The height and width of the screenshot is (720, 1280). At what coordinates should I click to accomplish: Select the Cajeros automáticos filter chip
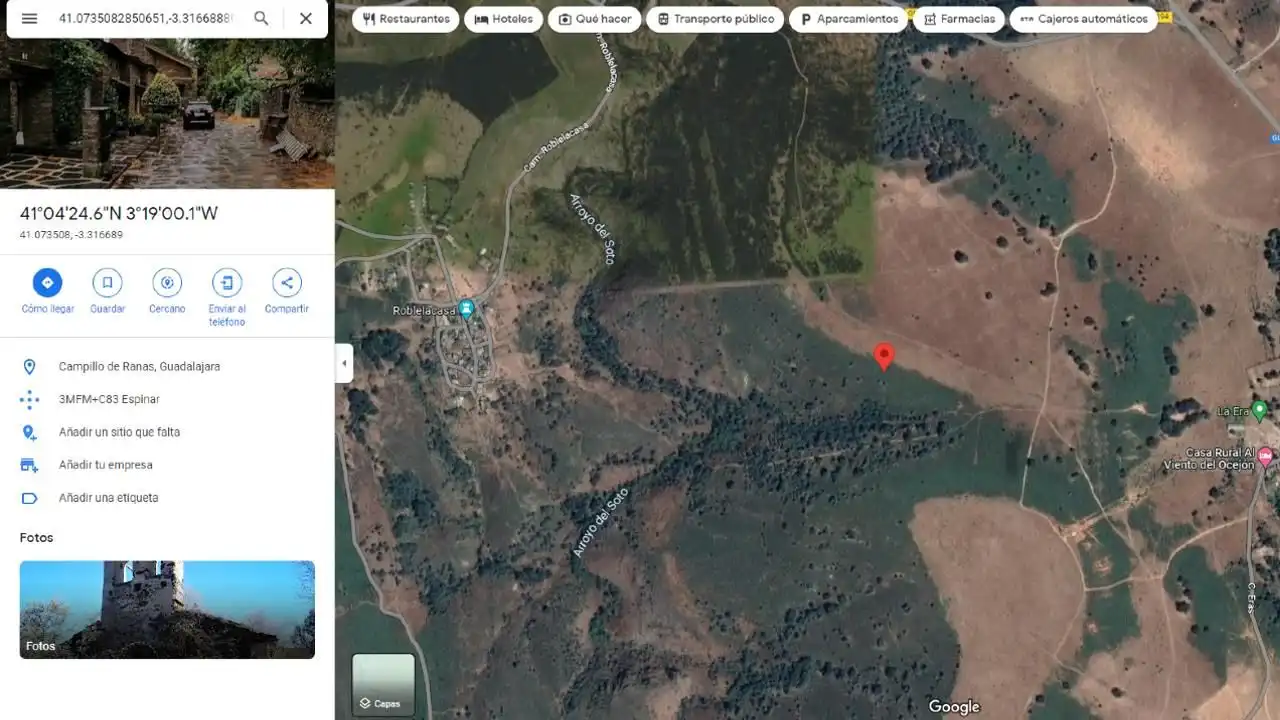coord(1083,19)
